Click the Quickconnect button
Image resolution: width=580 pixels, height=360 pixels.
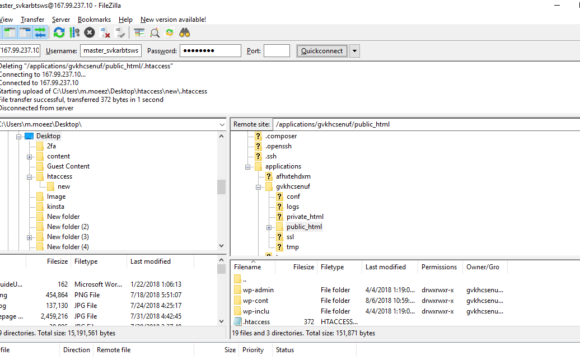322,51
